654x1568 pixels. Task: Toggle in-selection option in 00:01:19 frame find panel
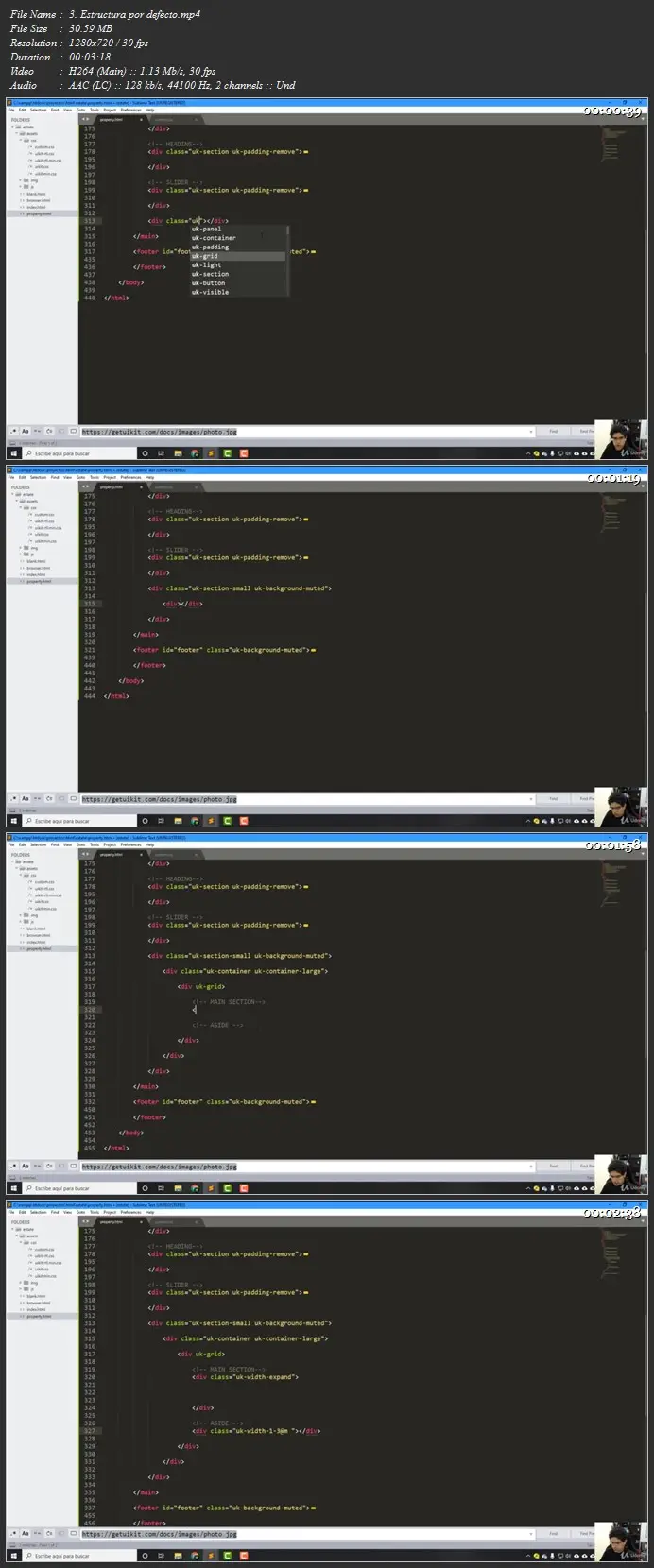click(x=61, y=799)
